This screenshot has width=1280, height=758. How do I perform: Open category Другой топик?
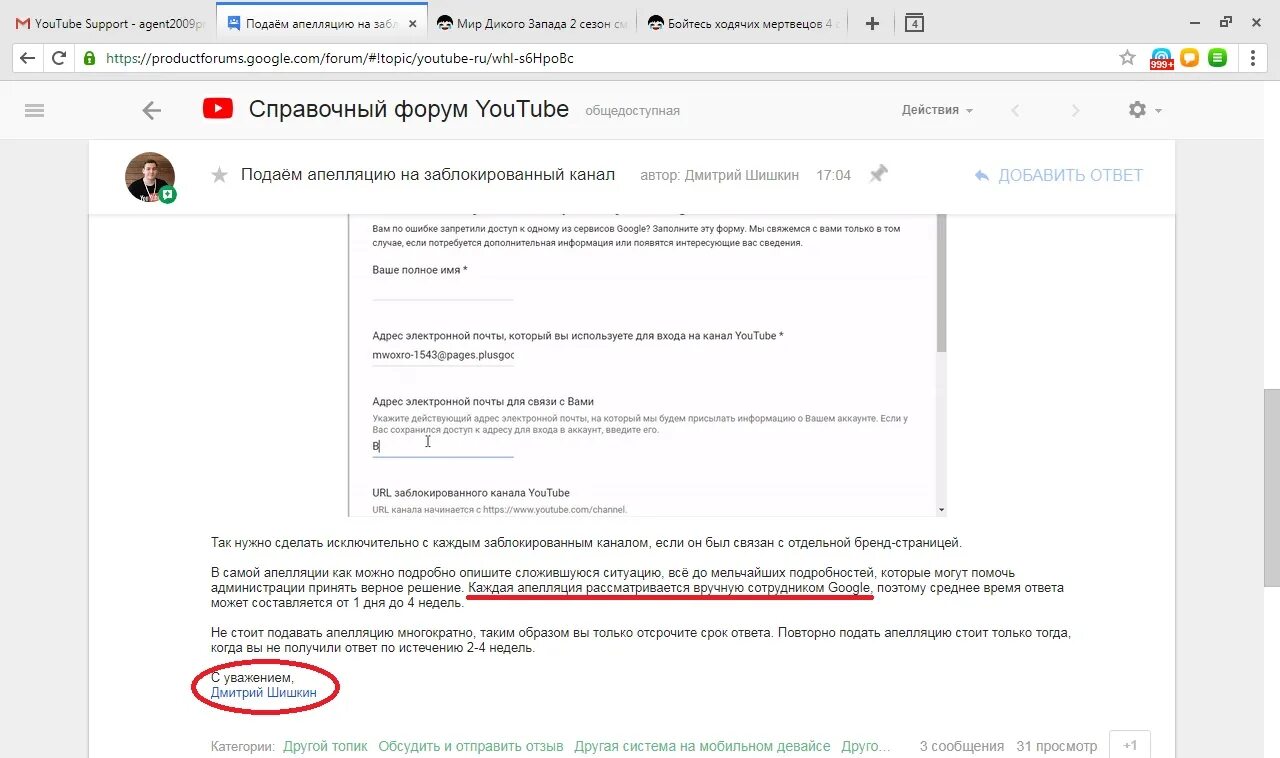pyautogui.click(x=325, y=746)
